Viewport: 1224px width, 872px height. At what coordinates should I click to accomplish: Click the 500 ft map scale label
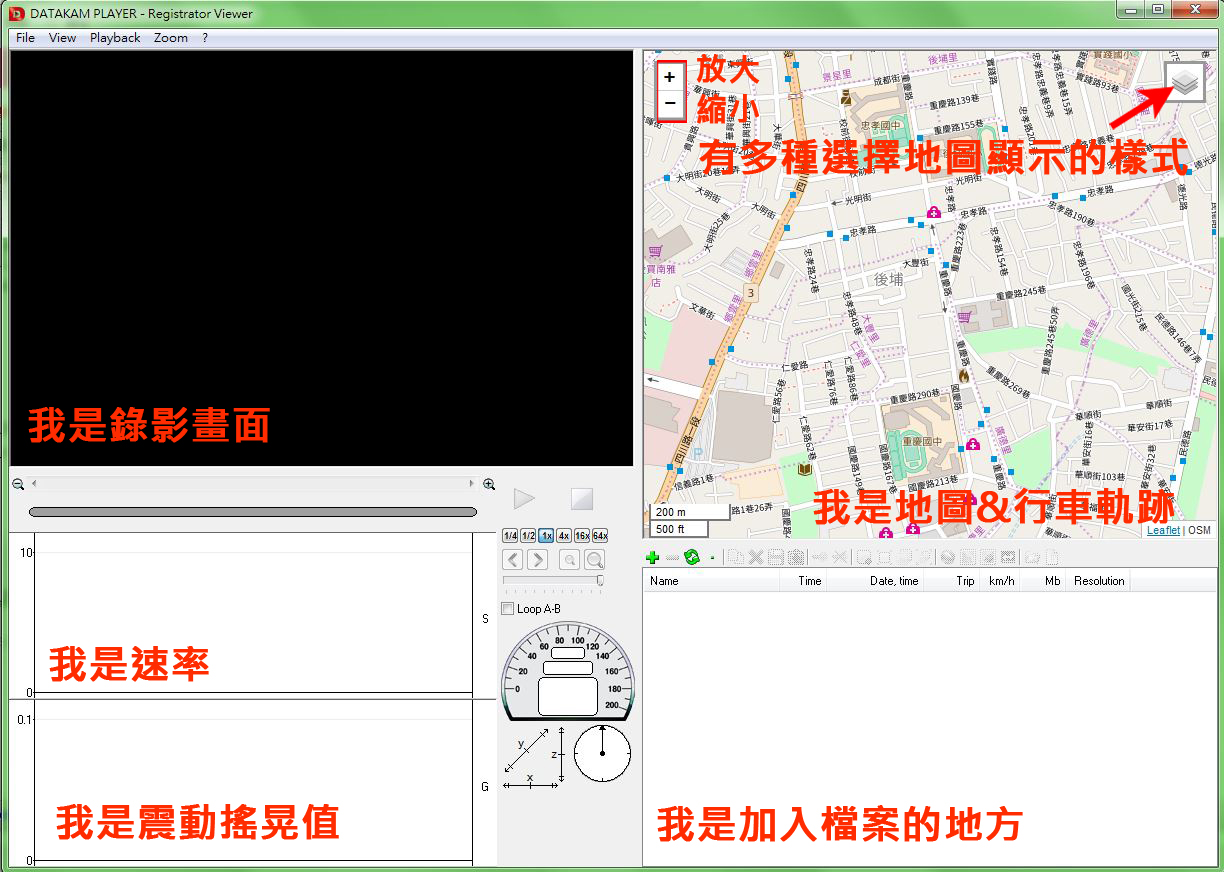[x=678, y=529]
